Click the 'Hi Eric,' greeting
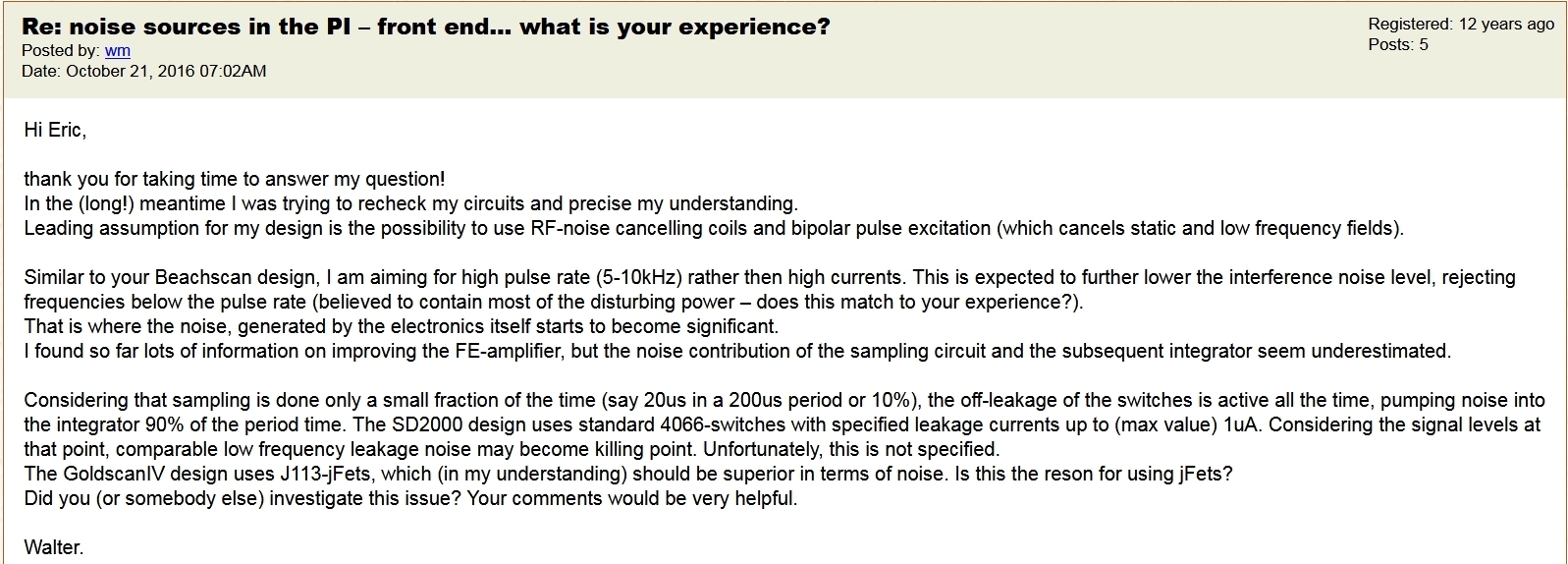Viewport: 1568px width, 564px height. coord(55,130)
